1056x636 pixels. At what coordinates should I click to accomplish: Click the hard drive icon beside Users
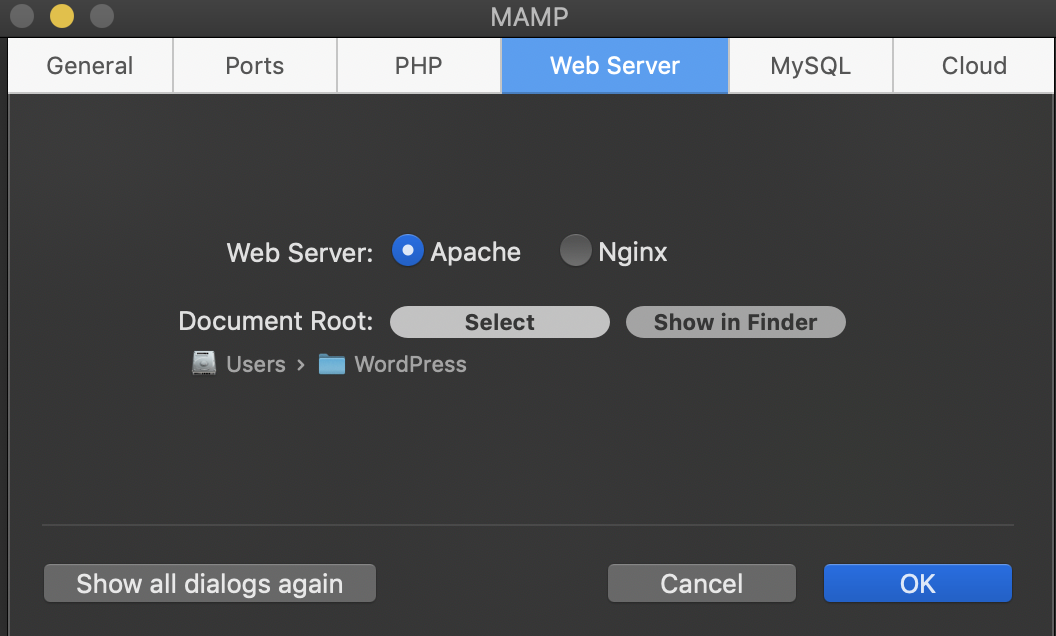pyautogui.click(x=204, y=364)
